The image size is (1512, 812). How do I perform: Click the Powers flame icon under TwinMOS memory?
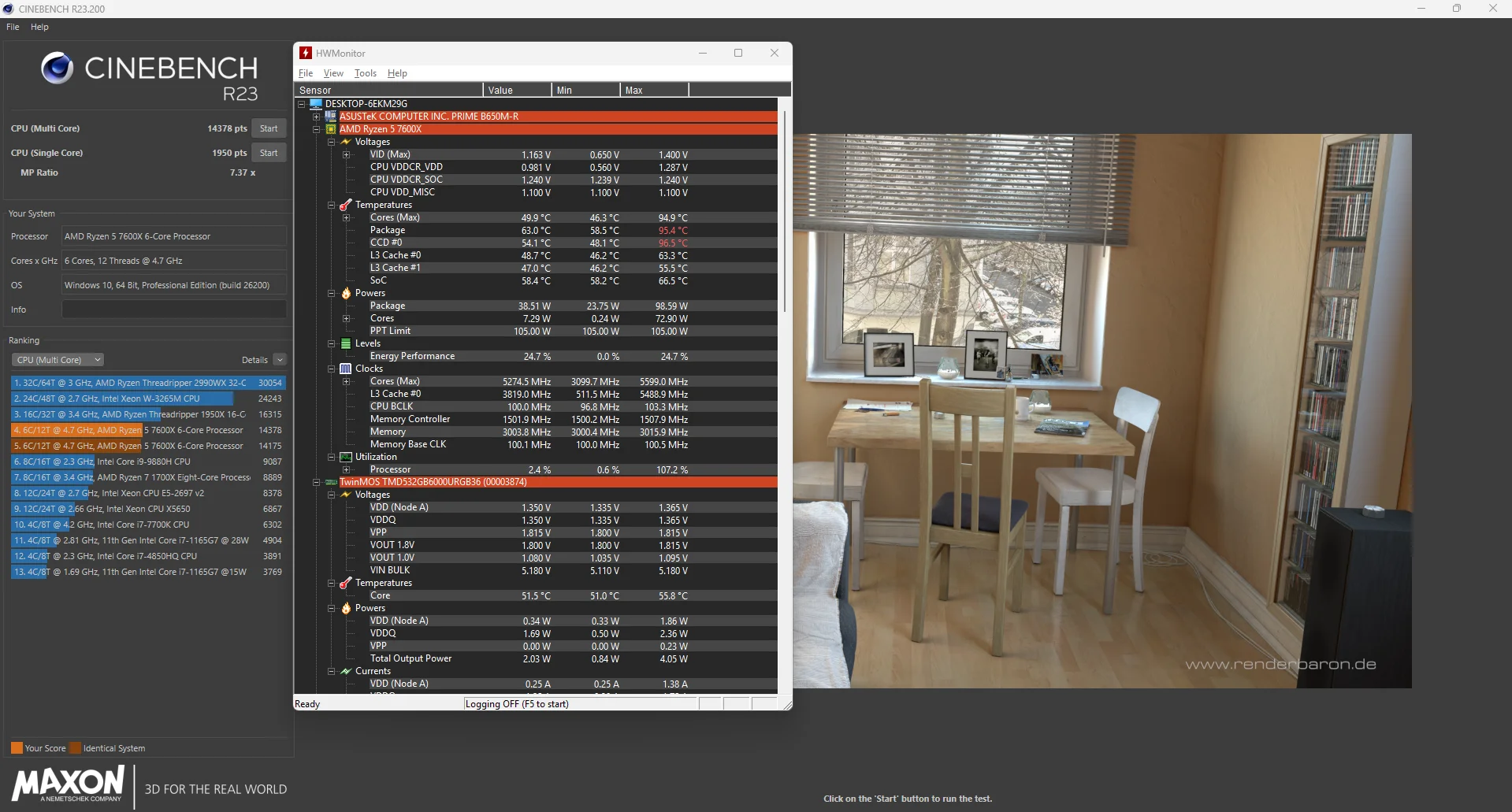pos(345,608)
